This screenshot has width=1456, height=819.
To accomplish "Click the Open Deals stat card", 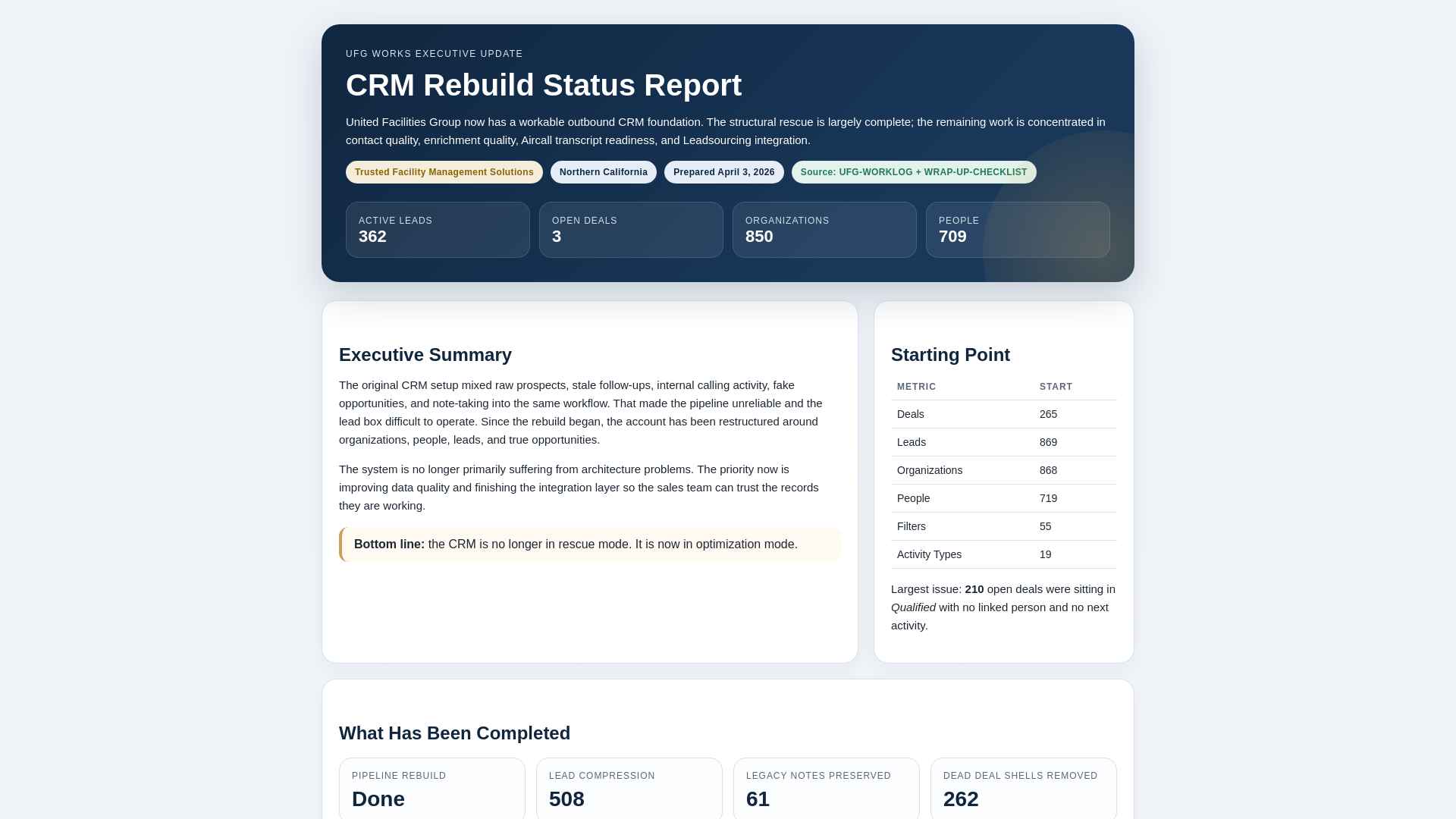I will [x=631, y=230].
